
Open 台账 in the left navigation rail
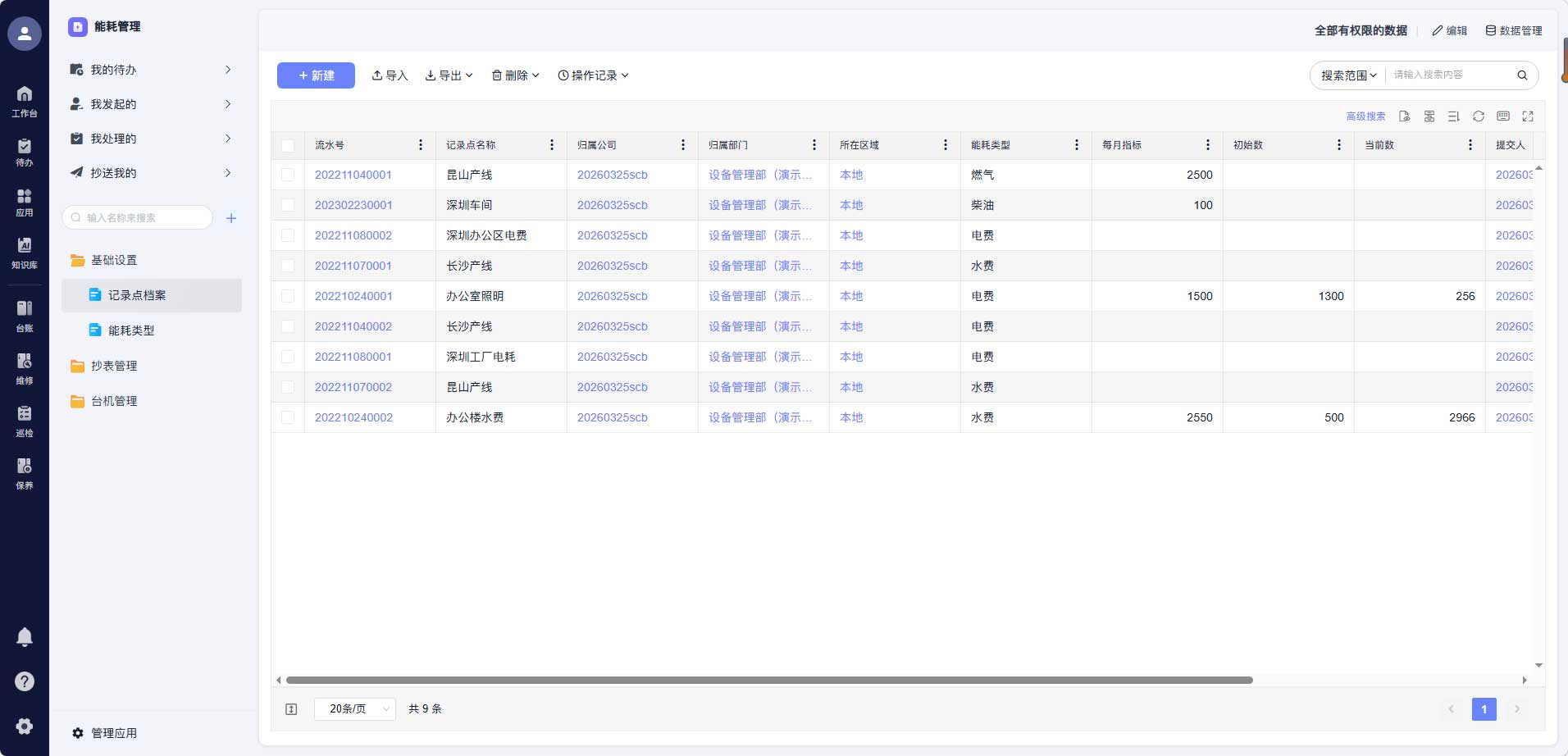click(25, 316)
